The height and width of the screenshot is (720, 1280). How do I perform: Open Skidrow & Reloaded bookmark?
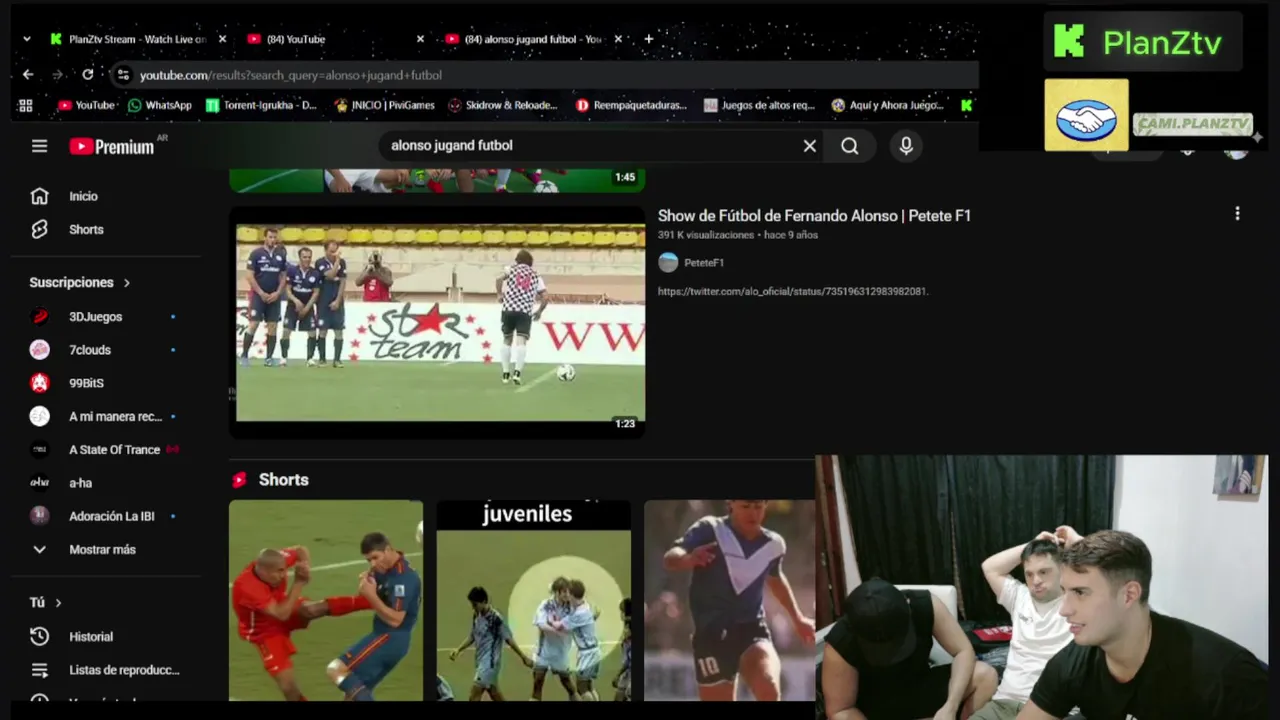(x=503, y=105)
